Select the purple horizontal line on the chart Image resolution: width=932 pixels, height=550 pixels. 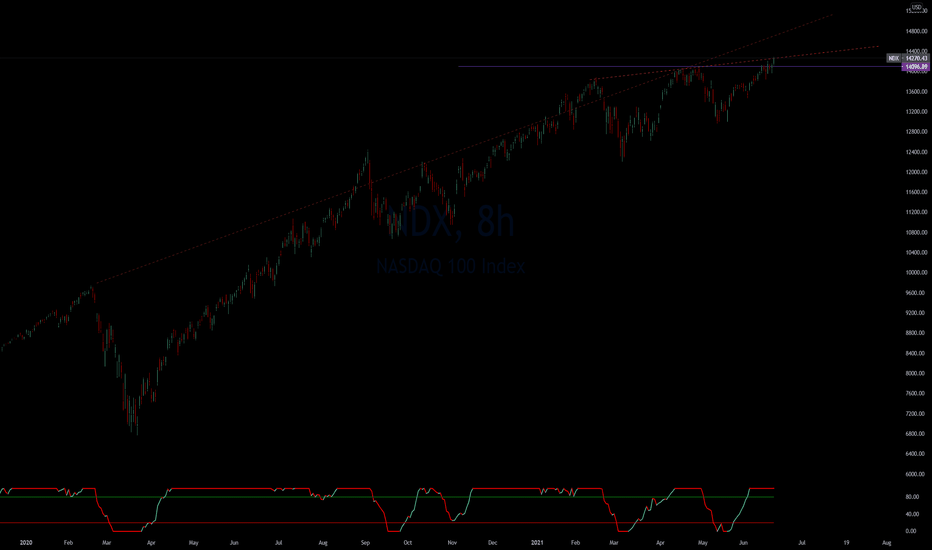[678, 66]
